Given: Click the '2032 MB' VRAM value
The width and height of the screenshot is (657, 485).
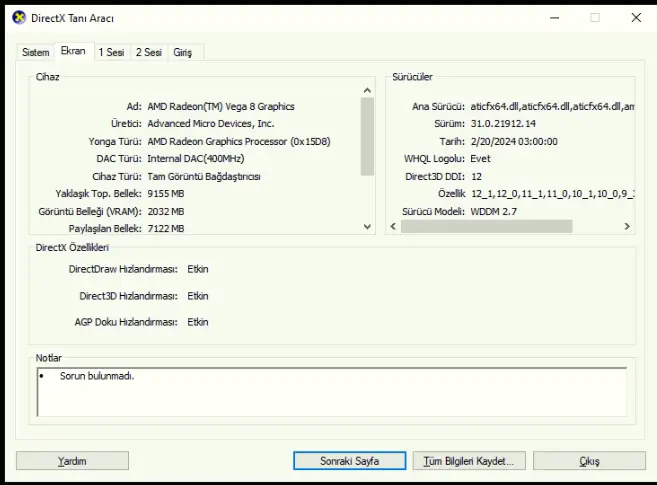Looking at the screenshot, I should click(x=166, y=212).
